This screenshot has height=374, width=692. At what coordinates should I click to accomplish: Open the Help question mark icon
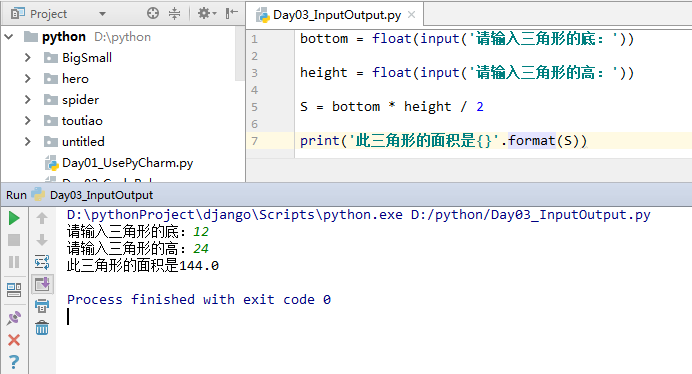pyautogui.click(x=14, y=362)
